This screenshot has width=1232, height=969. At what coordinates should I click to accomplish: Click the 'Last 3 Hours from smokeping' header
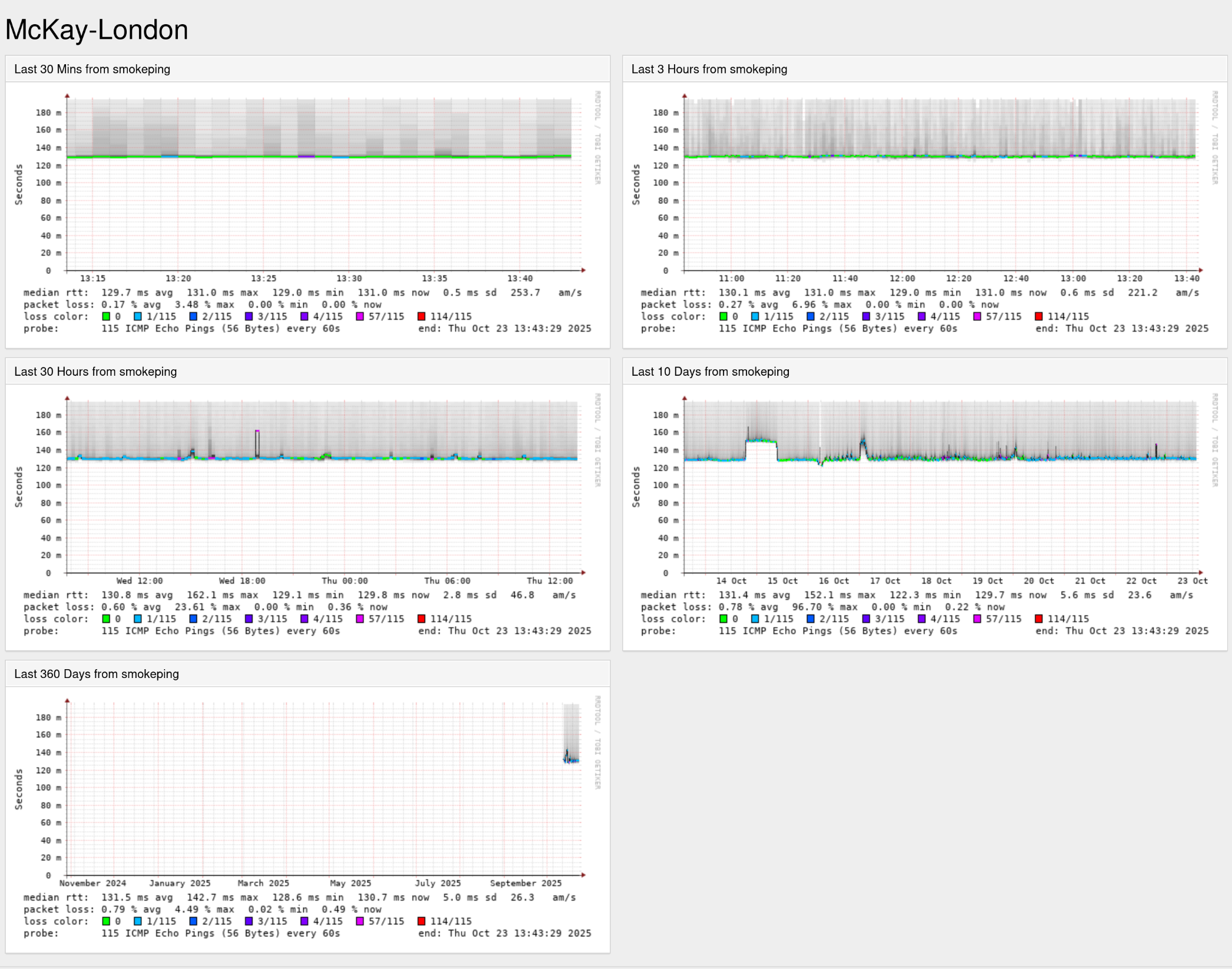point(709,70)
